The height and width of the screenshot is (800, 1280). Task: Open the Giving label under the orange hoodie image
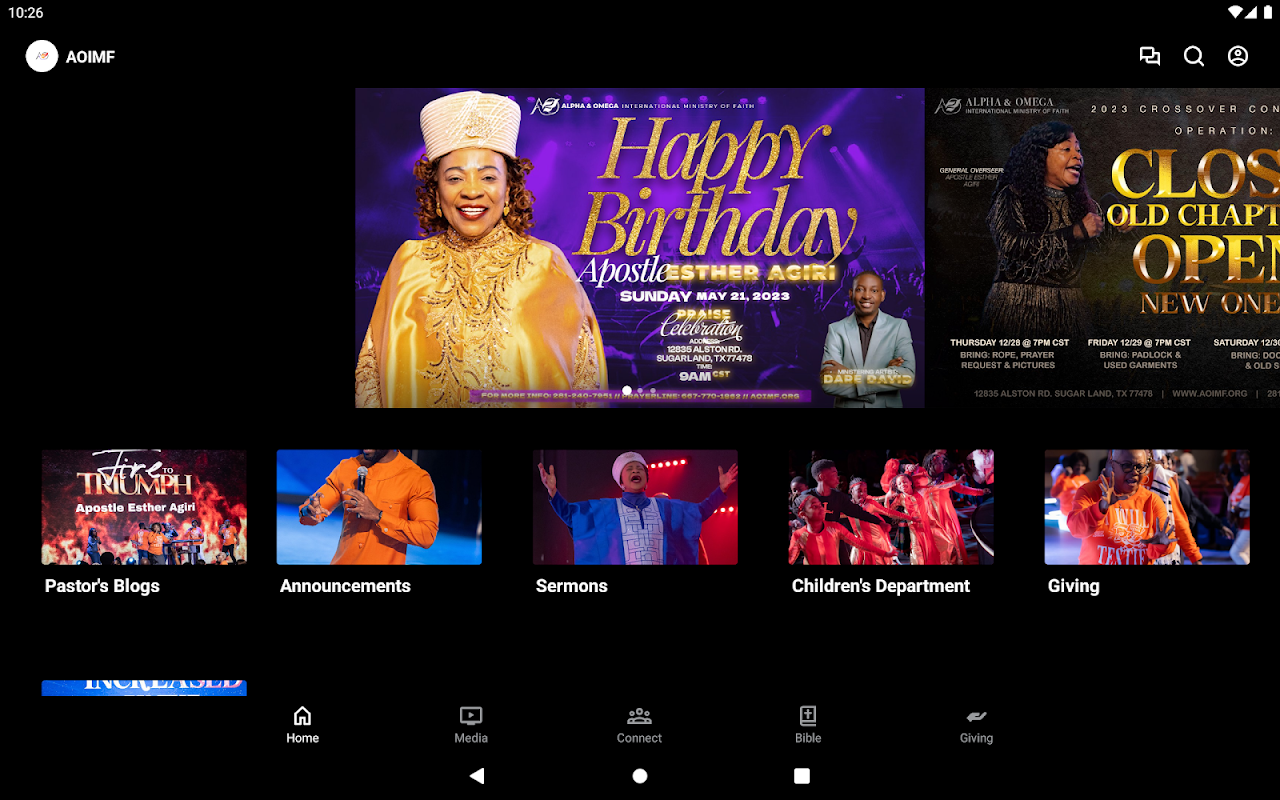point(1073,586)
